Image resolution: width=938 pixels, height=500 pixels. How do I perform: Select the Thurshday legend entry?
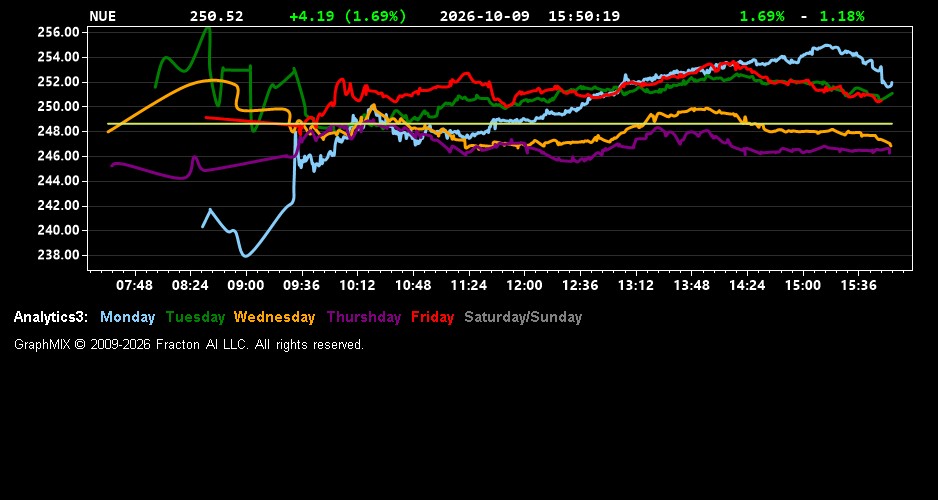[x=364, y=317]
